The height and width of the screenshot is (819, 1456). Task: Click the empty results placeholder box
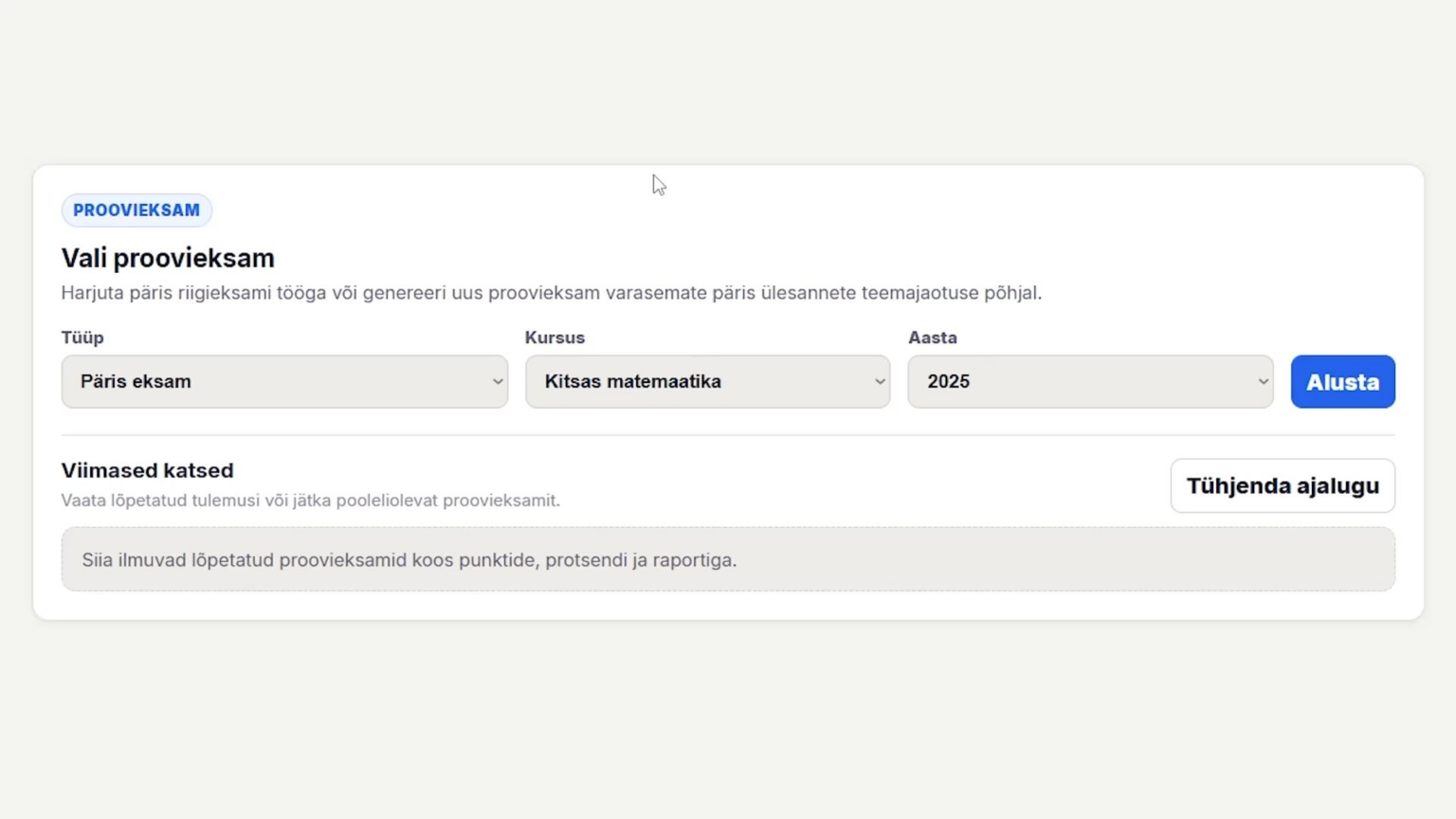728,559
